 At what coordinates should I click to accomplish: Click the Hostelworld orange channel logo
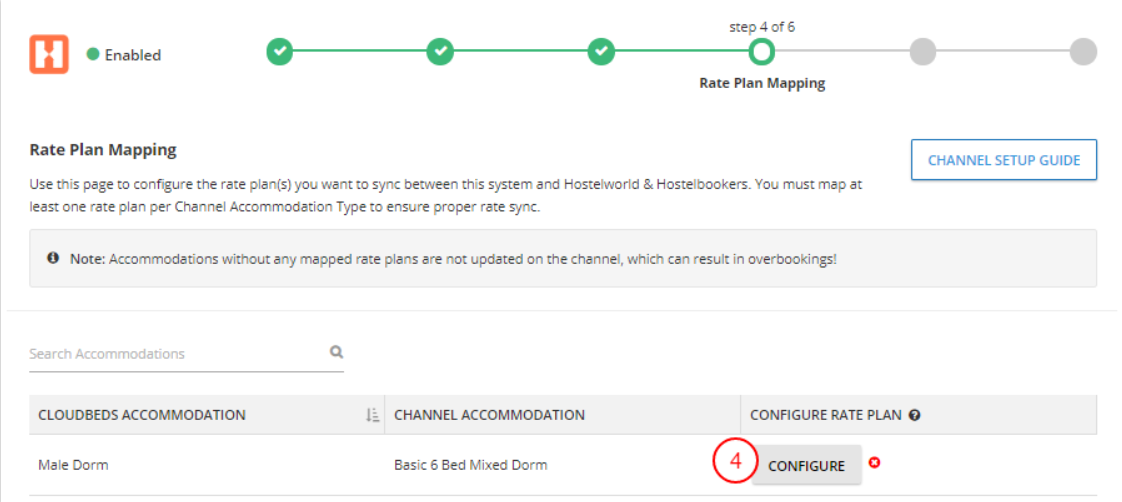click(x=49, y=54)
